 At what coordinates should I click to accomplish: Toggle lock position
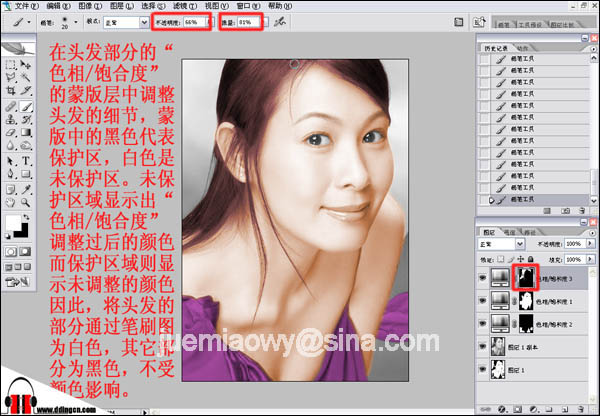[x=521, y=259]
